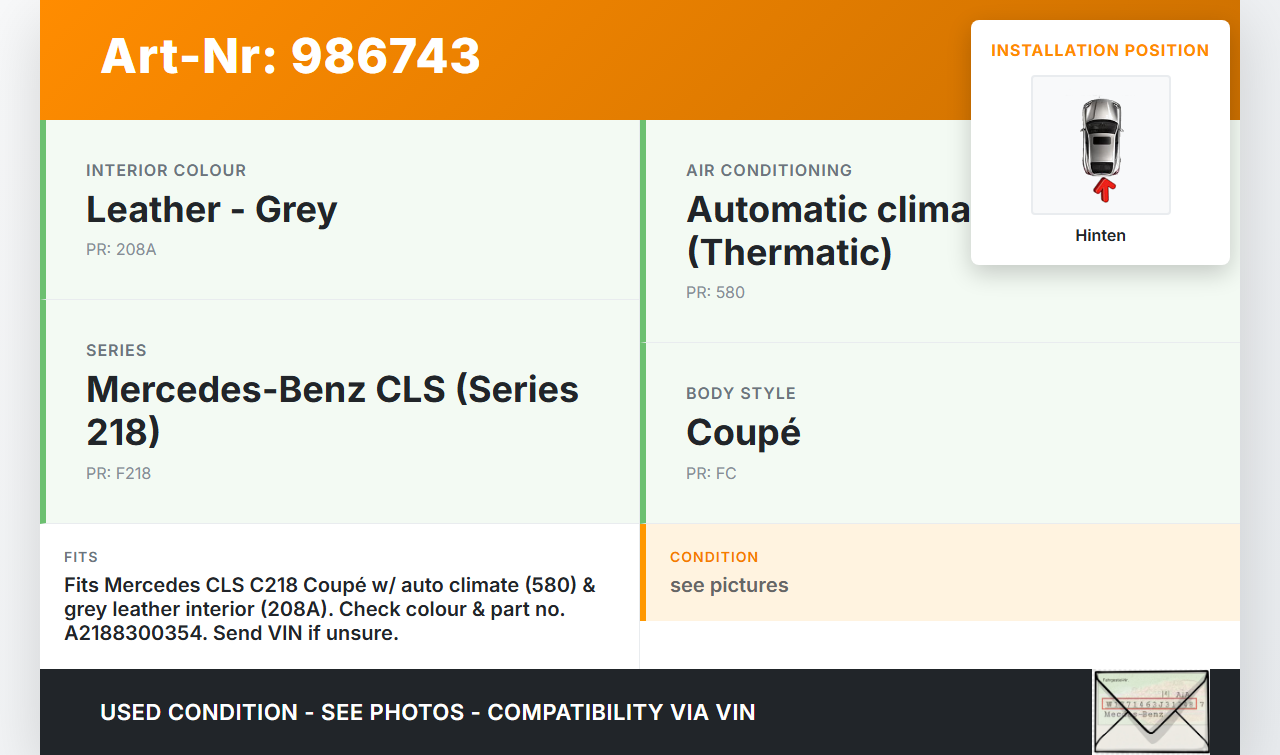
Task: Select the Leather - Grey interior value
Action: pos(212,210)
